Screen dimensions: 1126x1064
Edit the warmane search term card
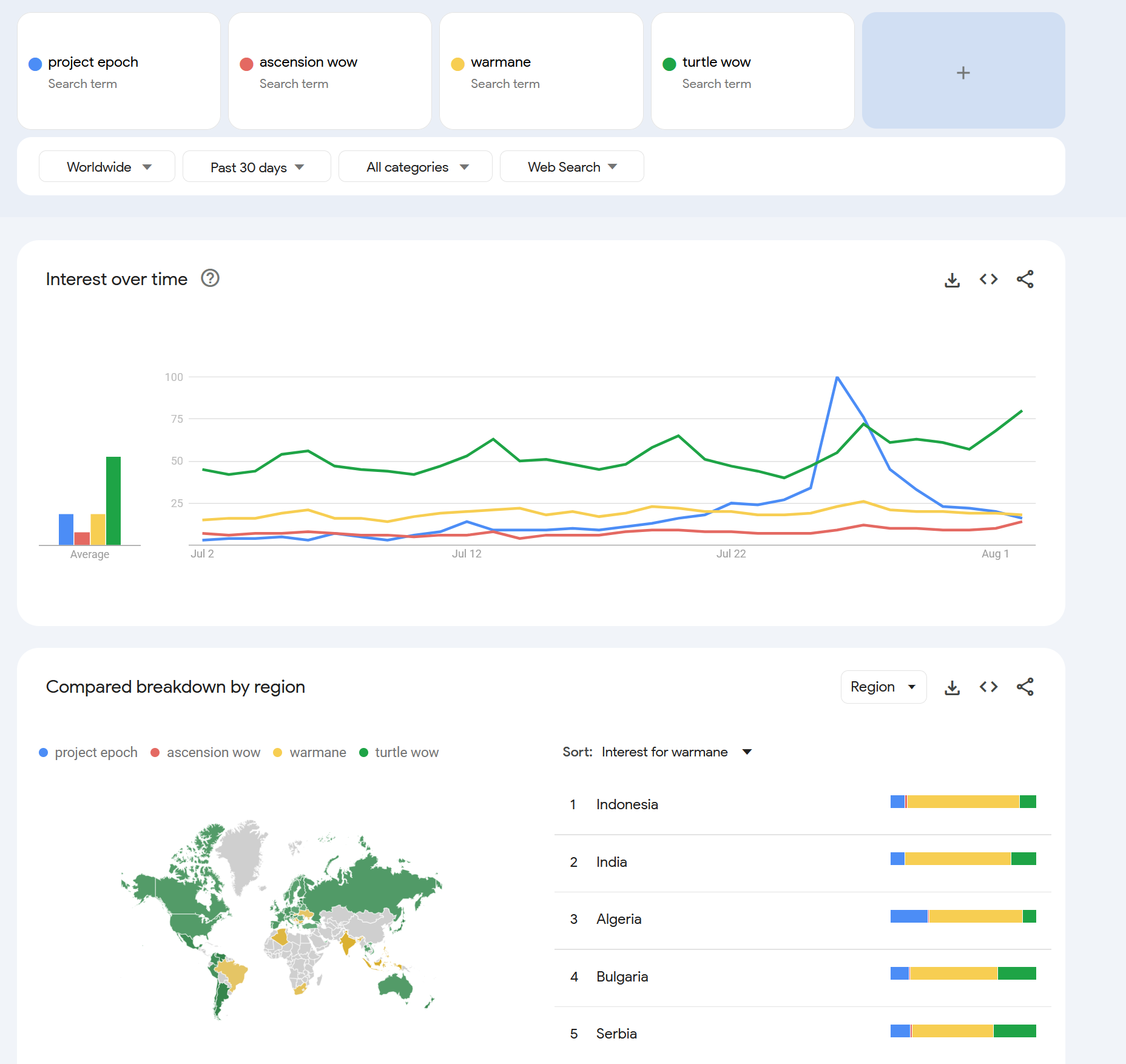click(x=541, y=71)
